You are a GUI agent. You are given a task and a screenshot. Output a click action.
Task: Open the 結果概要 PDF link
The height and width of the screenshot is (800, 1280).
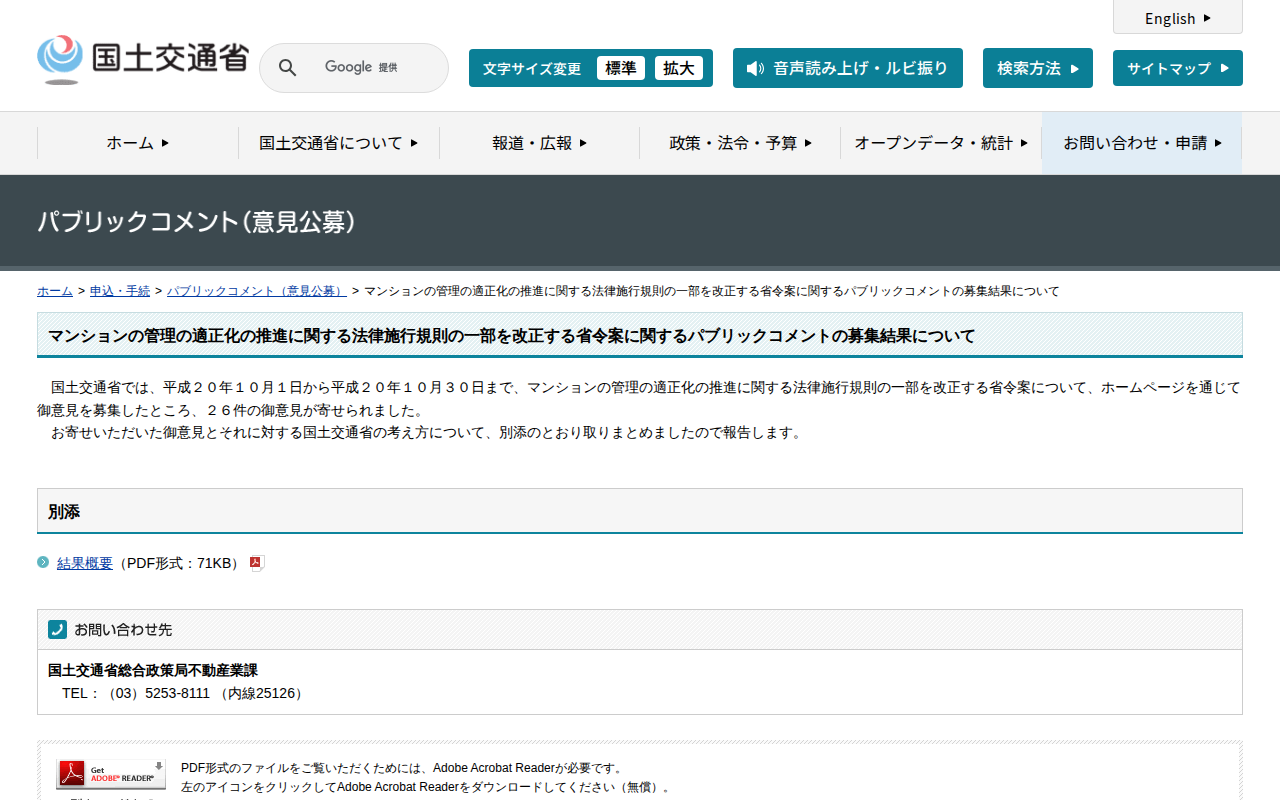(x=85, y=563)
